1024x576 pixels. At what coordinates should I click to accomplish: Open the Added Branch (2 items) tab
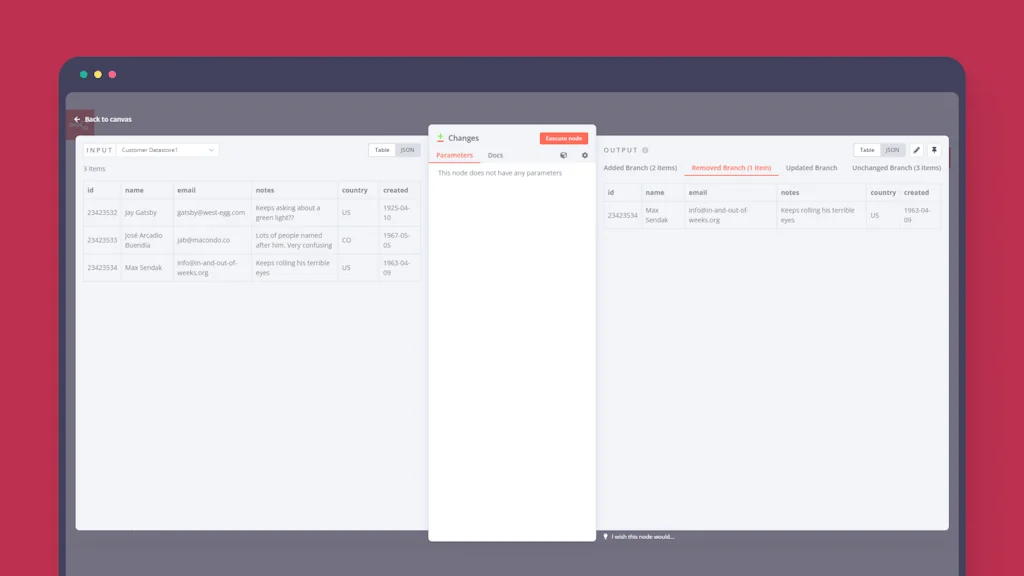642,168
